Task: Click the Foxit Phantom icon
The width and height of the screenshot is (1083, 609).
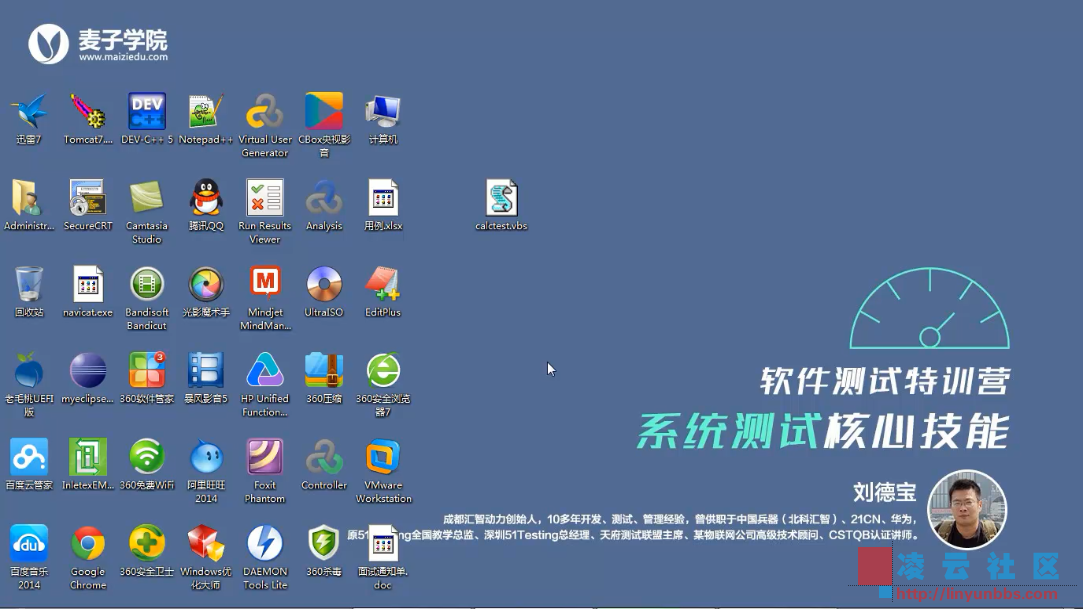Action: coord(265,456)
